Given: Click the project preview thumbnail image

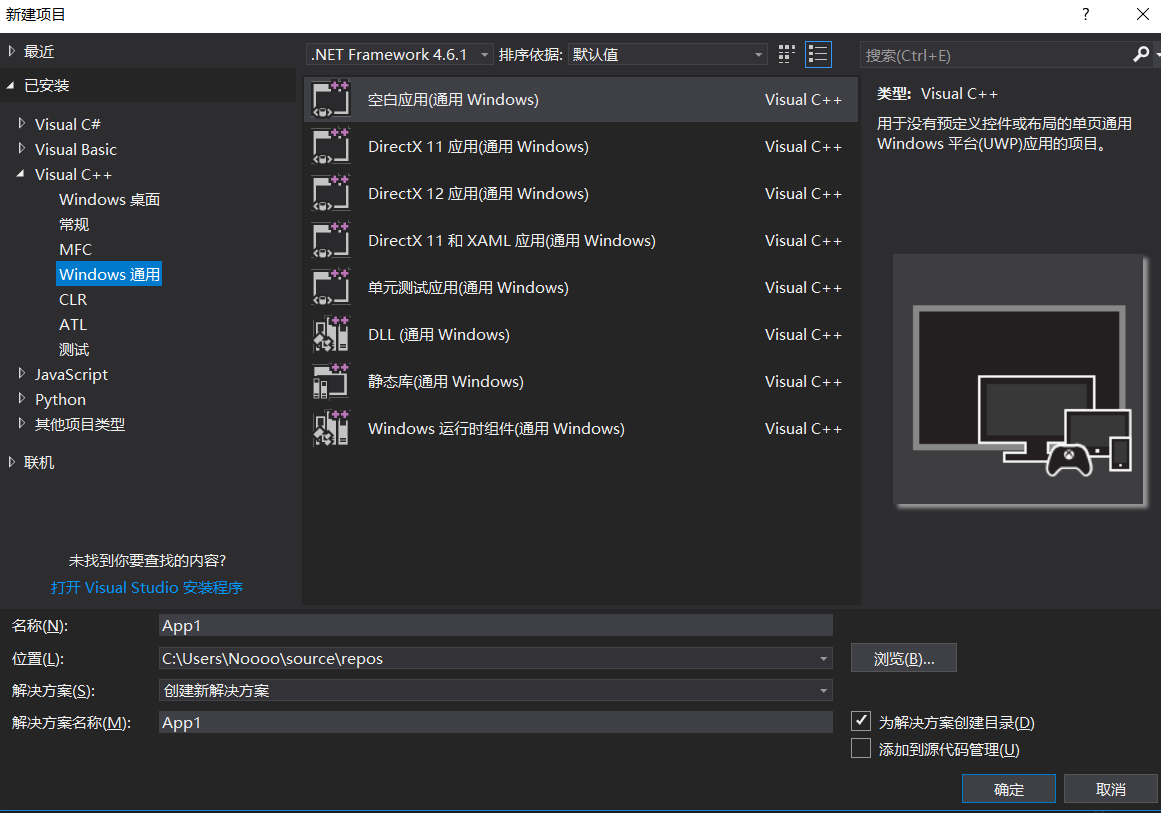Looking at the screenshot, I should [x=1019, y=381].
